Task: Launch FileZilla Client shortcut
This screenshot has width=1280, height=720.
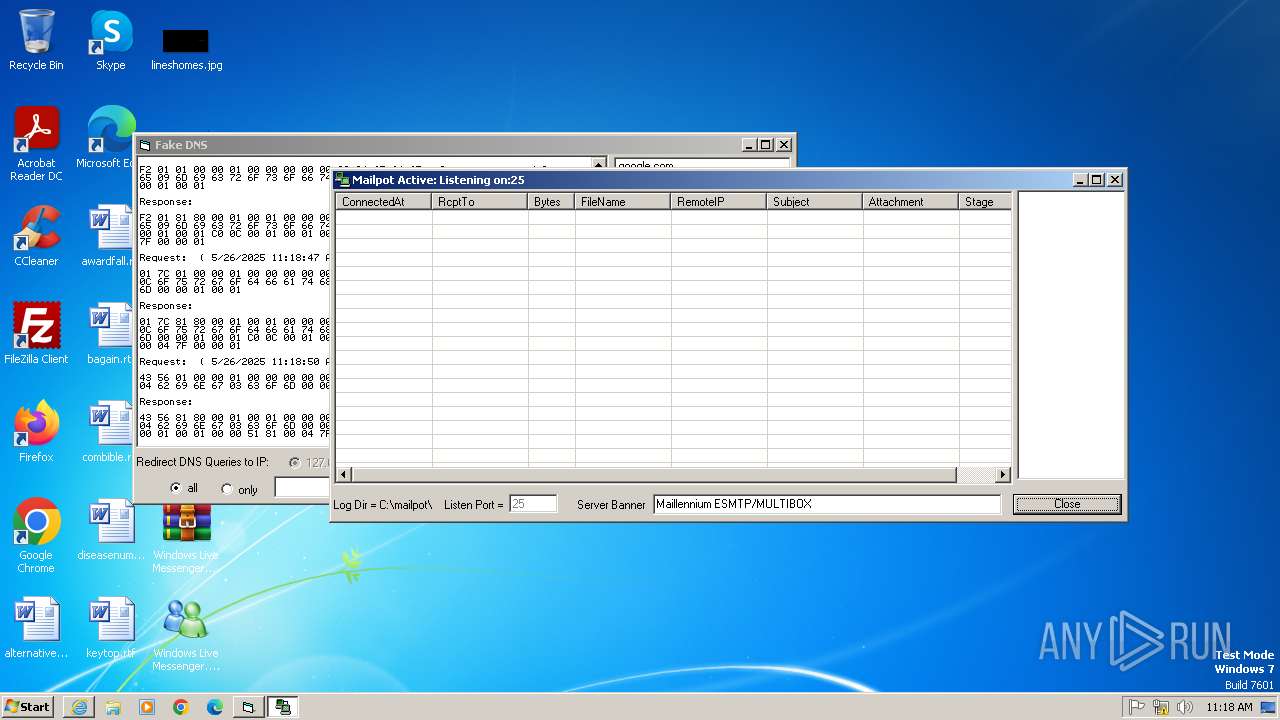Action: pos(36,334)
